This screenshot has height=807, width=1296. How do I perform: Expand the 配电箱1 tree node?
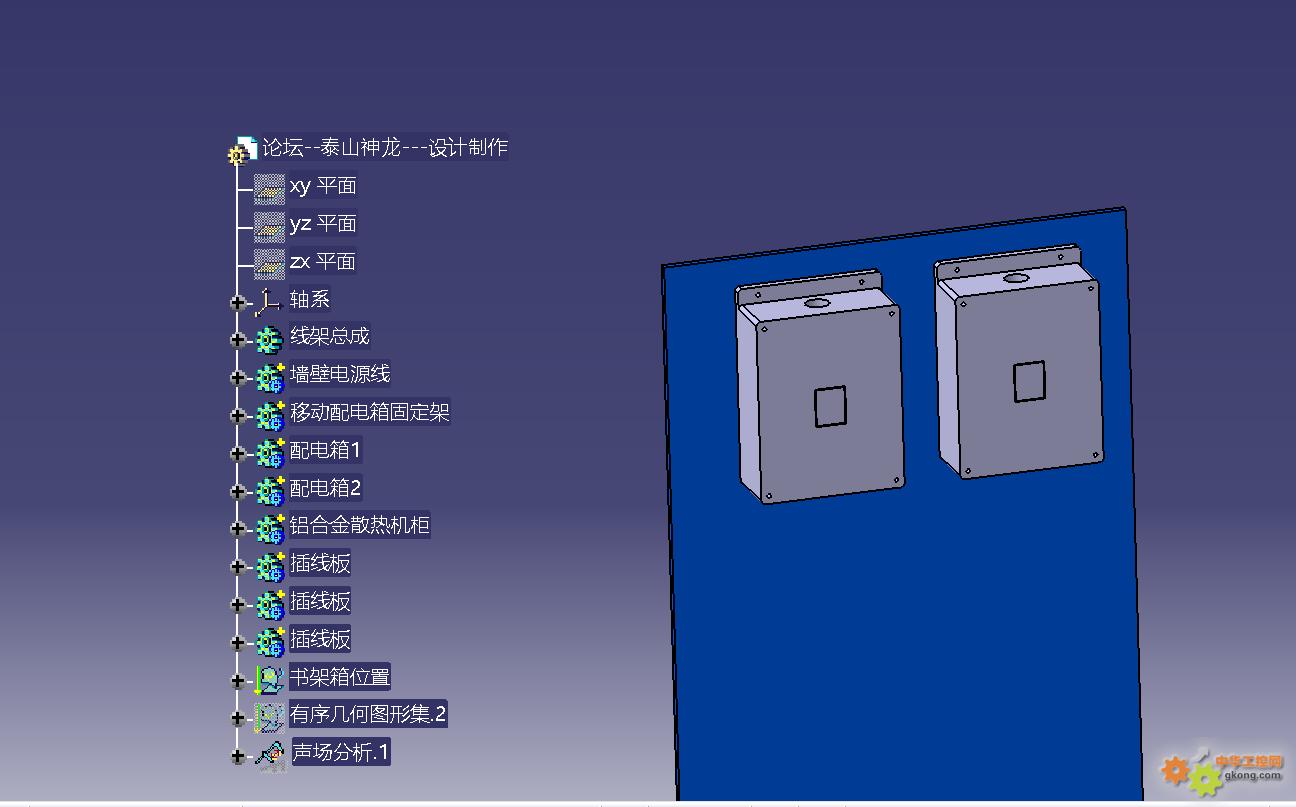pos(237,454)
